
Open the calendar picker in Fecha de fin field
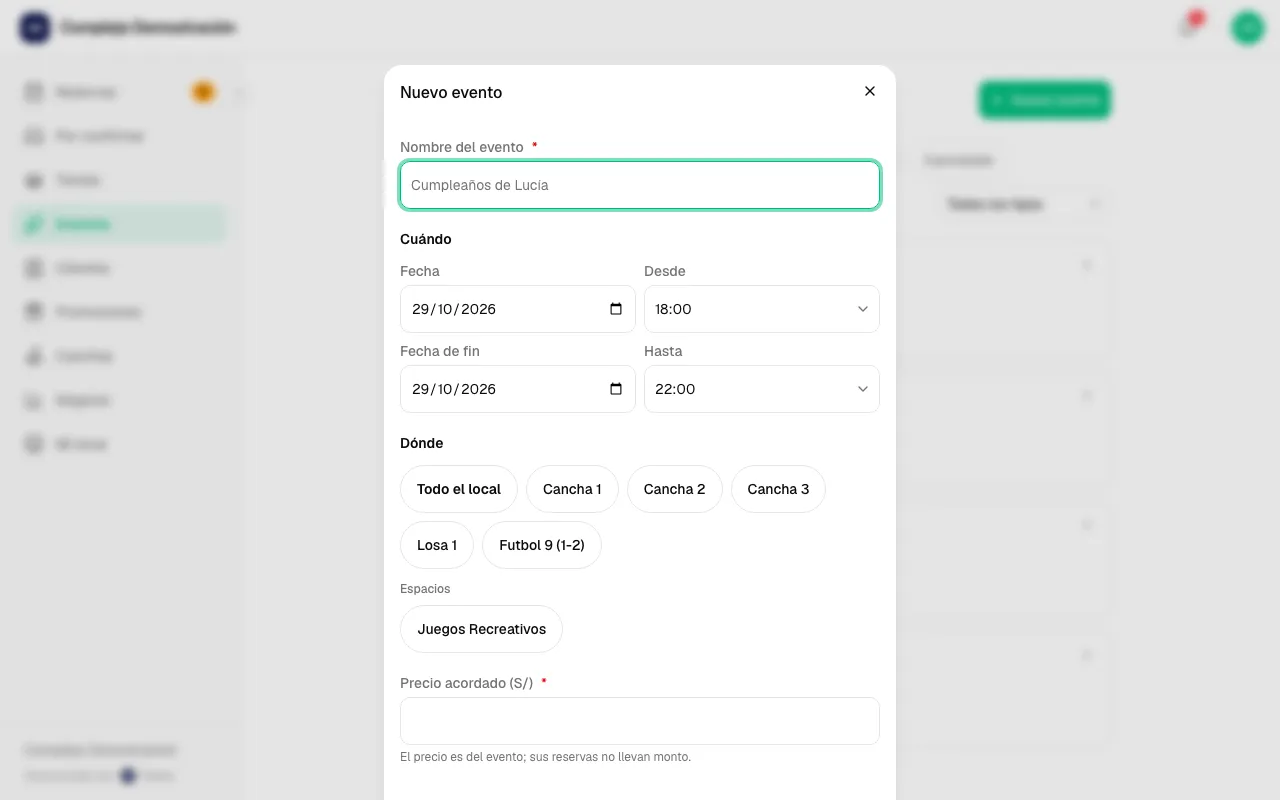(616, 389)
